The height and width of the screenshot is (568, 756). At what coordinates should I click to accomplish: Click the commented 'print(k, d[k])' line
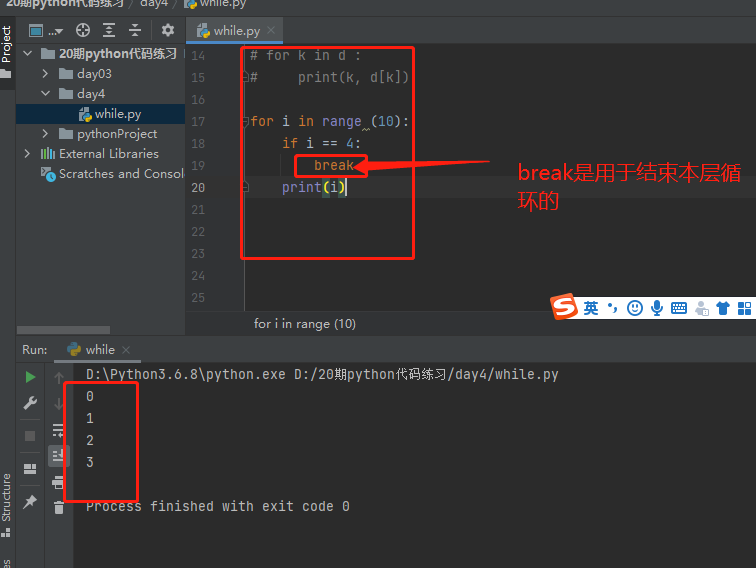353,77
